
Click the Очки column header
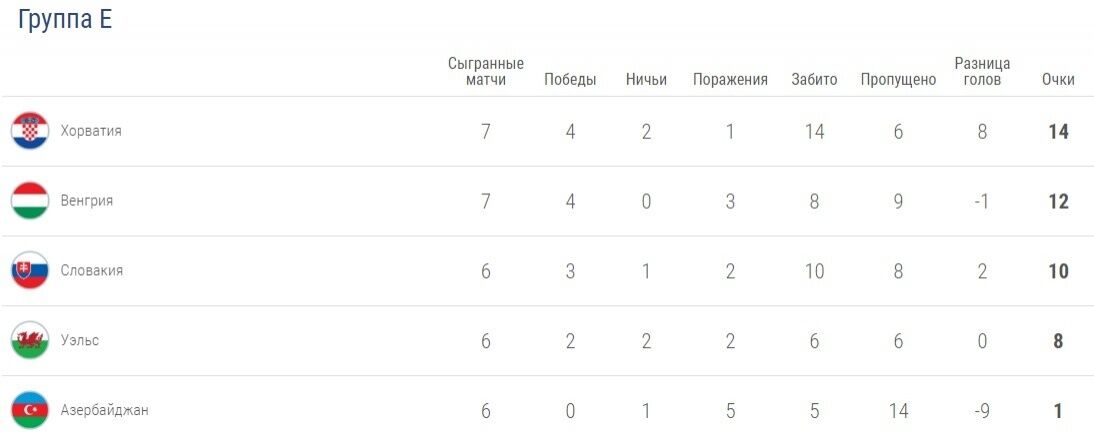click(1058, 80)
